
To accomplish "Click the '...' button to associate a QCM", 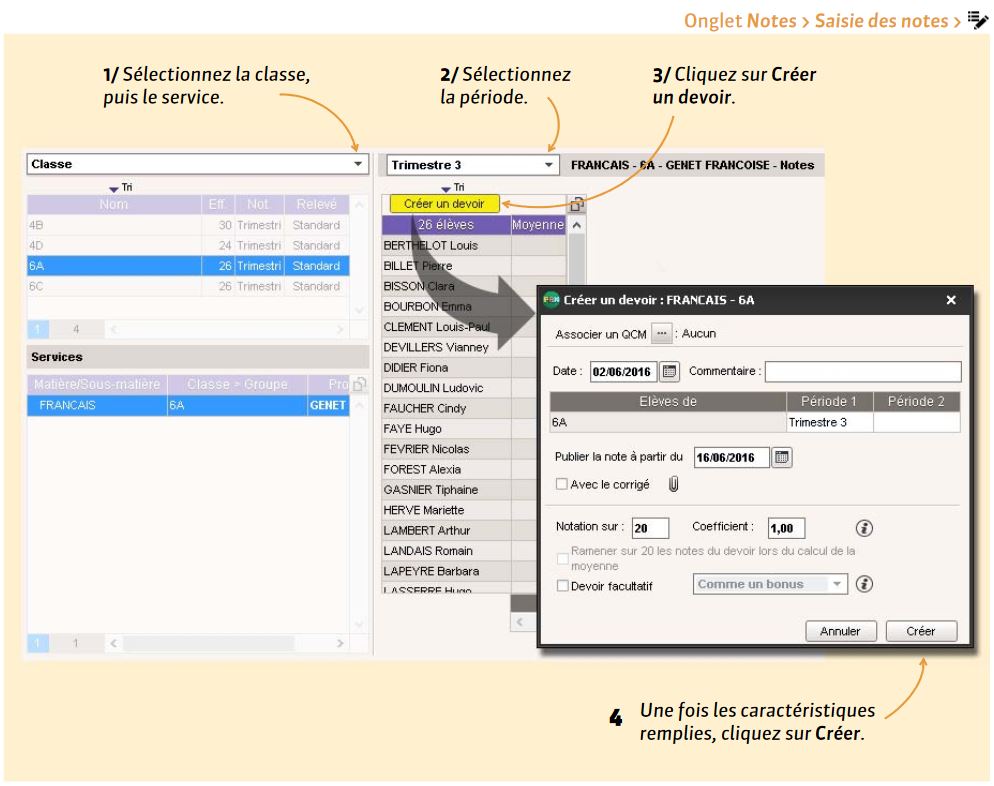I will pos(660,333).
